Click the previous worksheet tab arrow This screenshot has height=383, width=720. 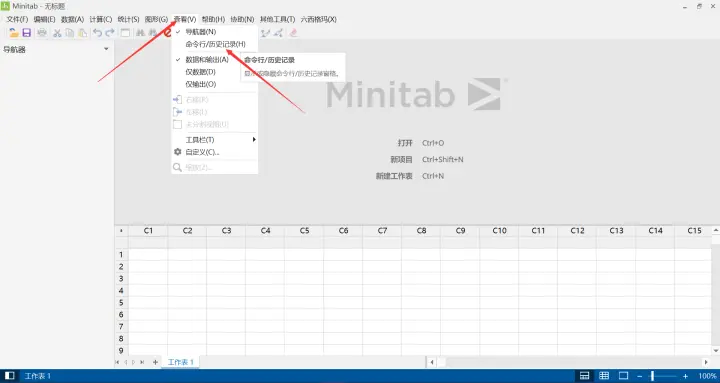[126, 362]
